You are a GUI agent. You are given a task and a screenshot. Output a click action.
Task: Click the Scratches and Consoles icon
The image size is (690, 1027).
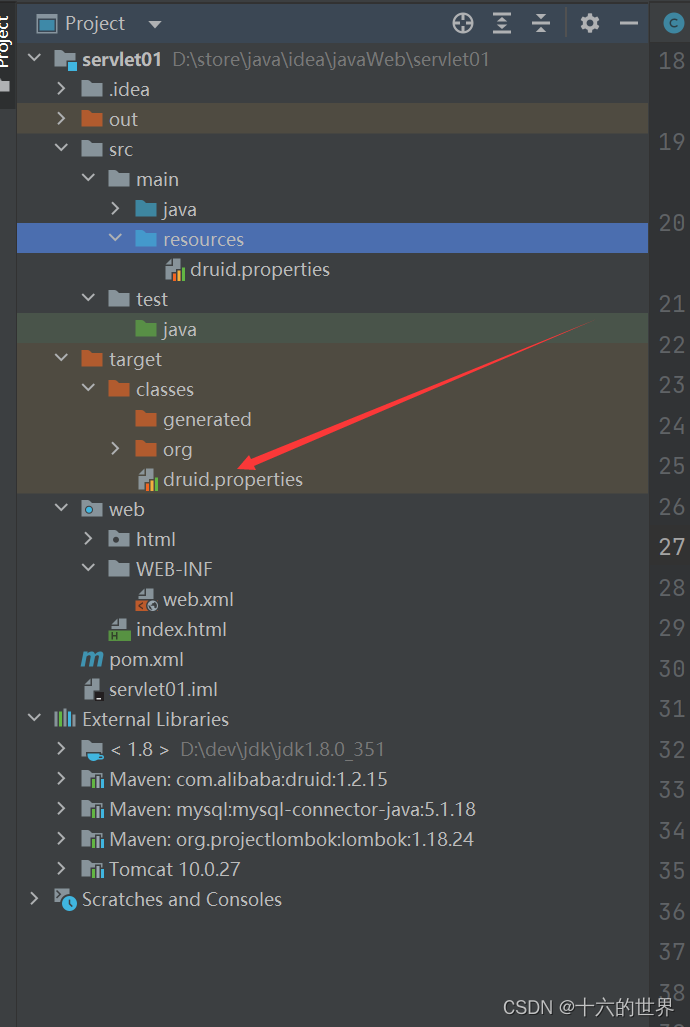(x=65, y=900)
